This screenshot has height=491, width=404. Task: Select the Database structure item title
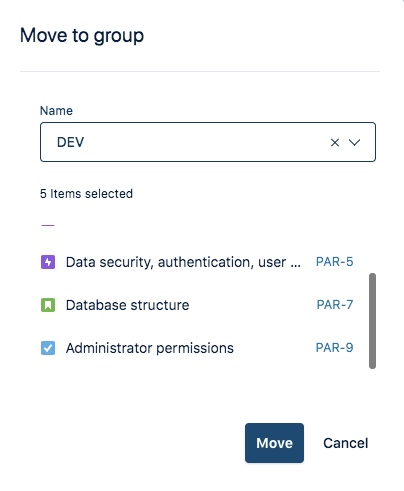(x=127, y=305)
